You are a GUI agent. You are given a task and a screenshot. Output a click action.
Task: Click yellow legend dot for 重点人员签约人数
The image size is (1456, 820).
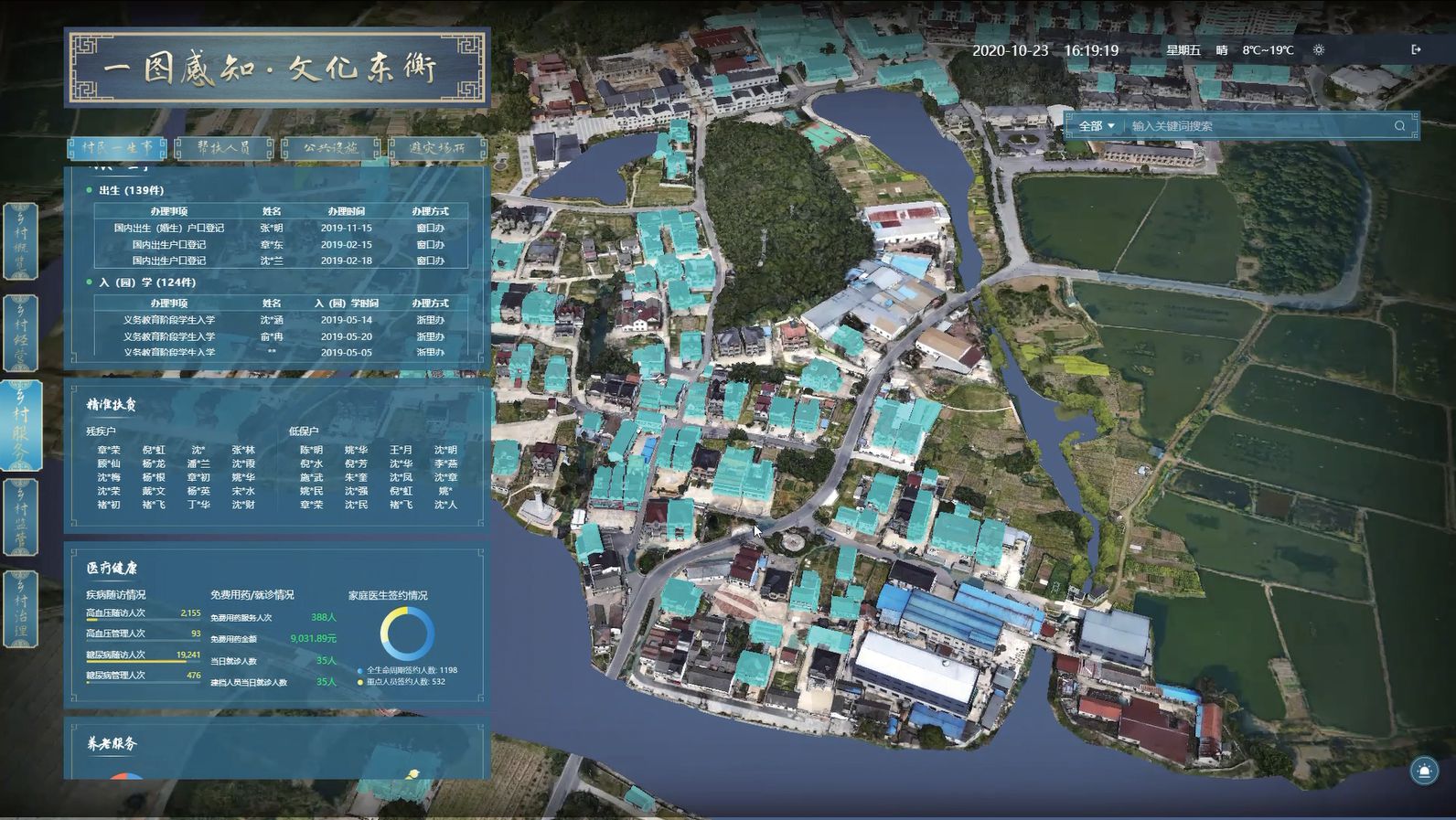[360, 682]
